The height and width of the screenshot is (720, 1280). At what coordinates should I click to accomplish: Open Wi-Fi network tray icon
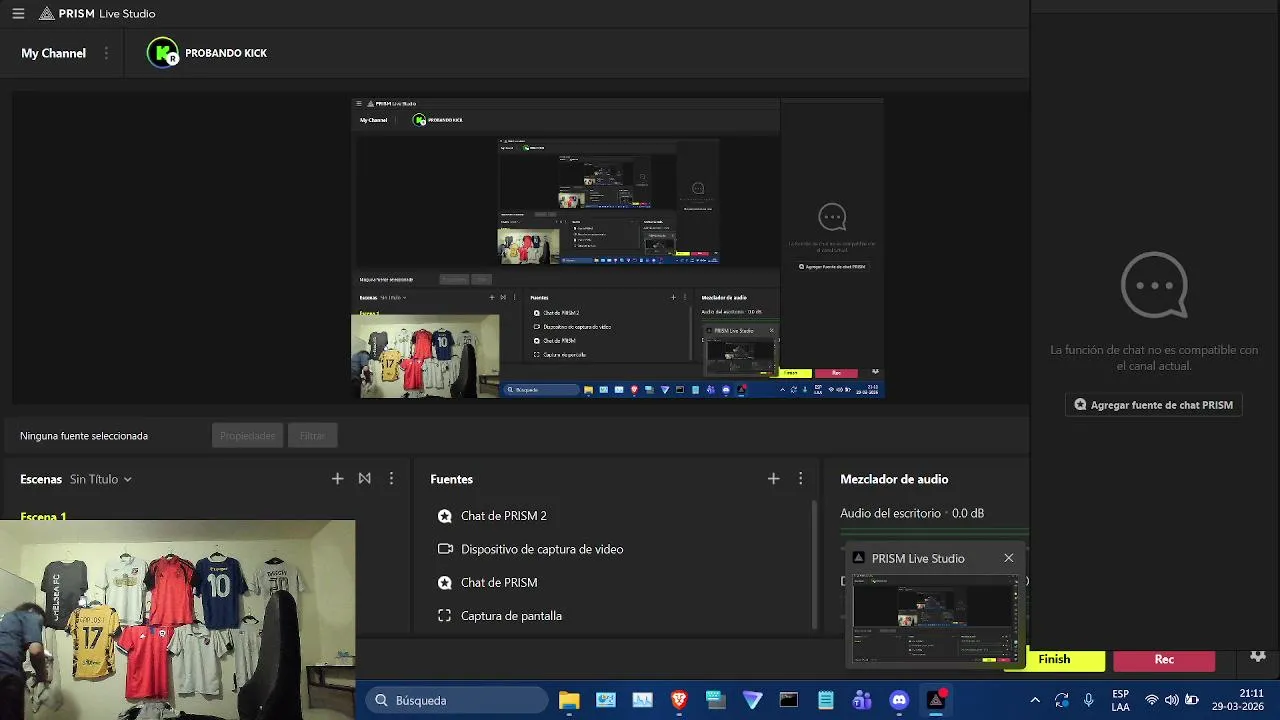pyautogui.click(x=1152, y=700)
